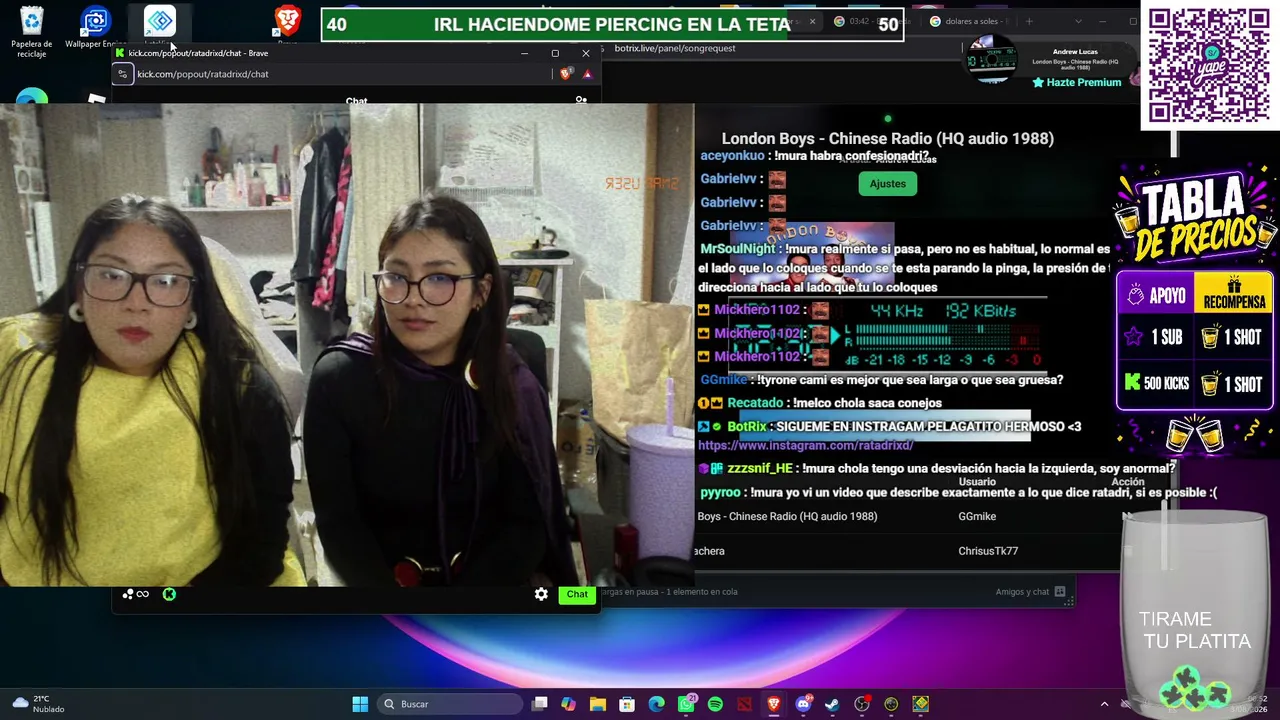Open the Wallpaper Engine desktop shortcut
1280x720 pixels.
click(x=95, y=28)
